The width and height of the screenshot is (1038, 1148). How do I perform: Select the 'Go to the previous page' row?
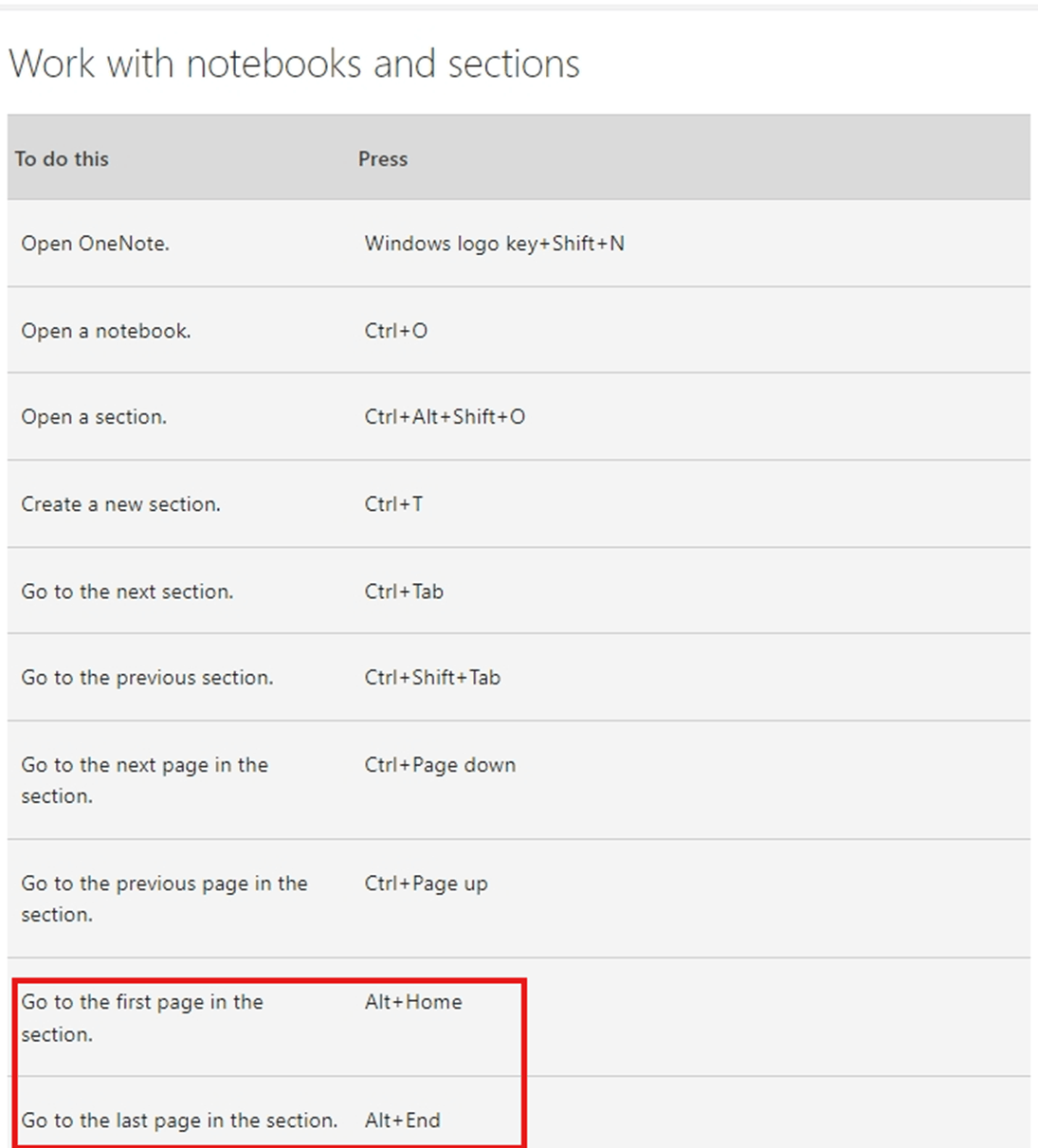pyautogui.click(x=164, y=898)
